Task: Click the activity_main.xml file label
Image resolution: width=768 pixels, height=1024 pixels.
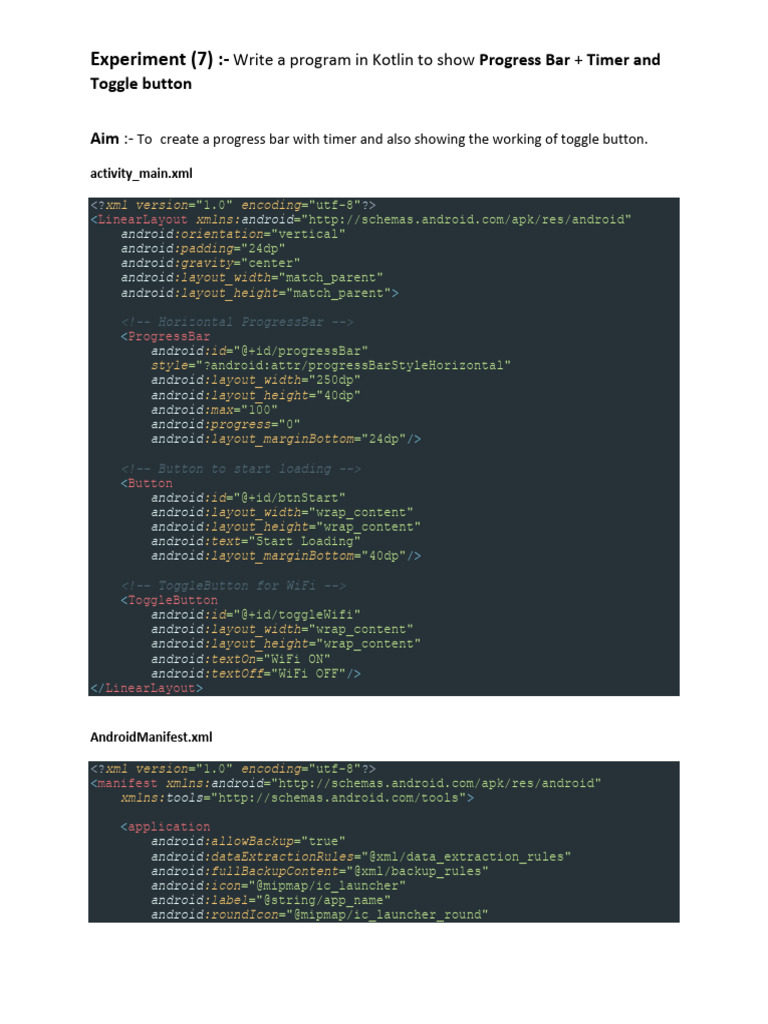Action: (x=141, y=174)
